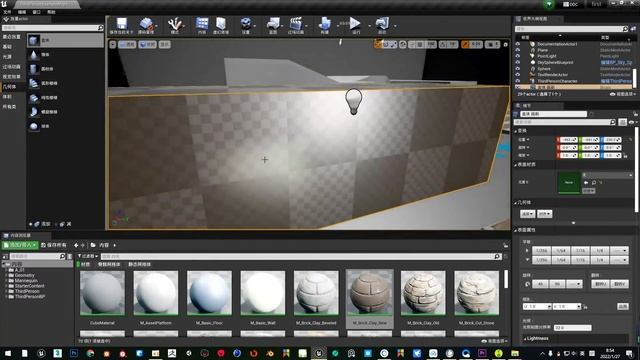Image resolution: width=640 pixels, height=360 pixels.
Task: Toggle the Static Mesh filter in the Content Browser
Action: tap(139, 264)
